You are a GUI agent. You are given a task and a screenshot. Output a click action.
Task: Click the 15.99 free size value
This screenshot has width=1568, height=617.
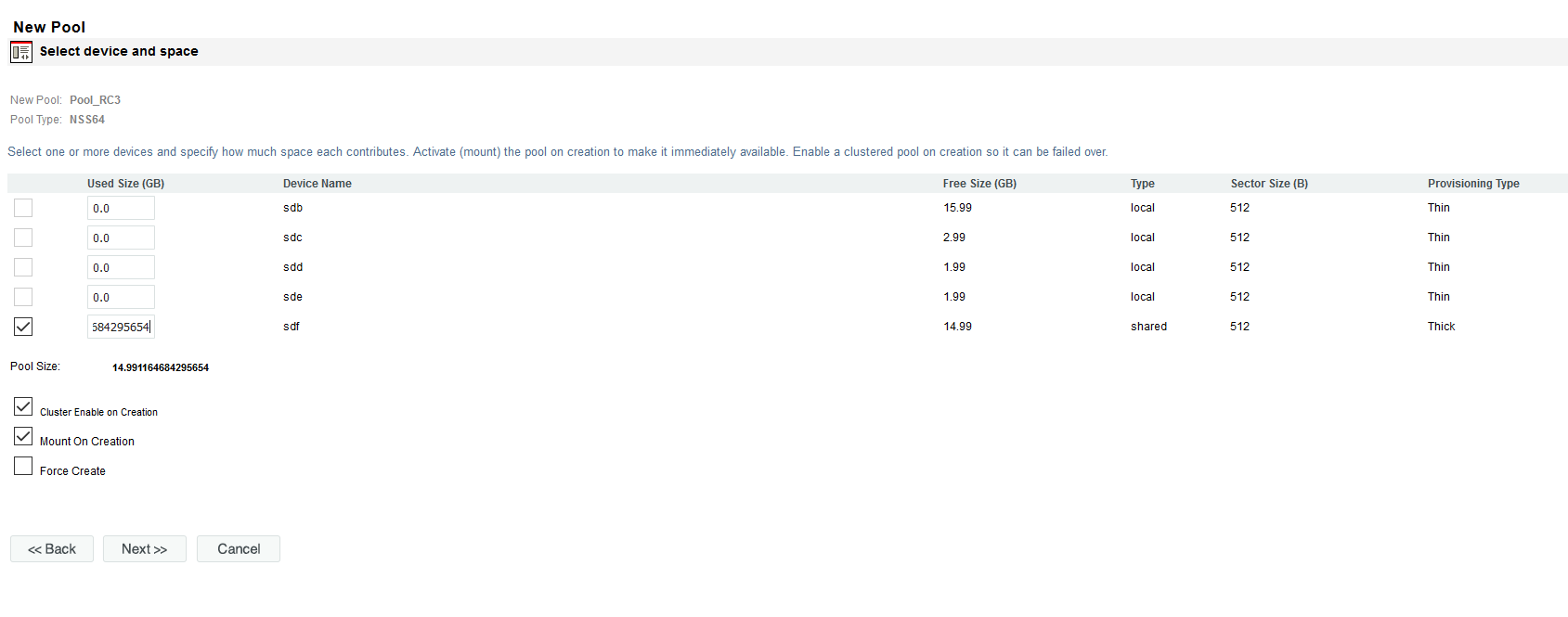coord(958,208)
